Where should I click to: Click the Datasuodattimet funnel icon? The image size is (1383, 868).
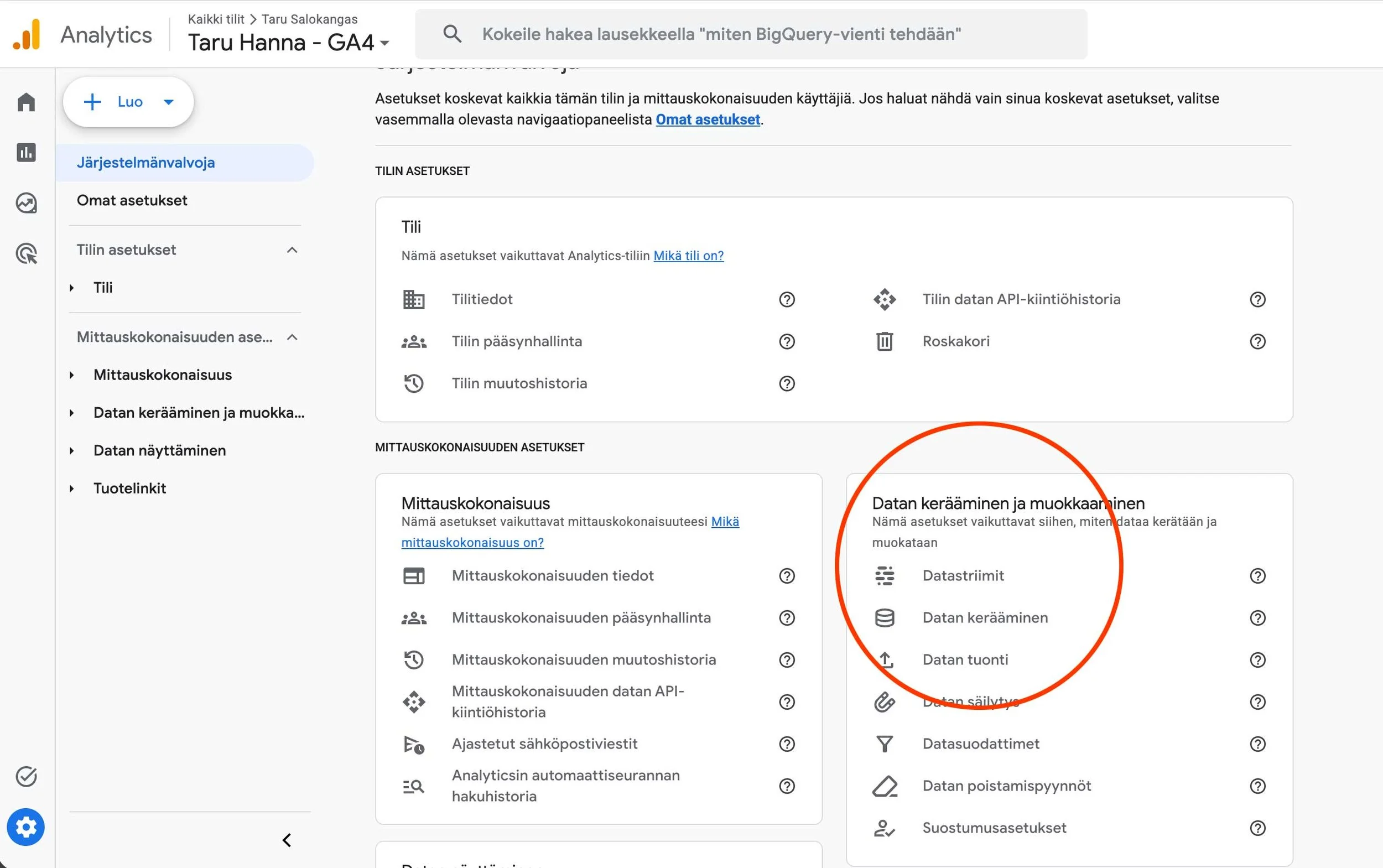(x=885, y=744)
